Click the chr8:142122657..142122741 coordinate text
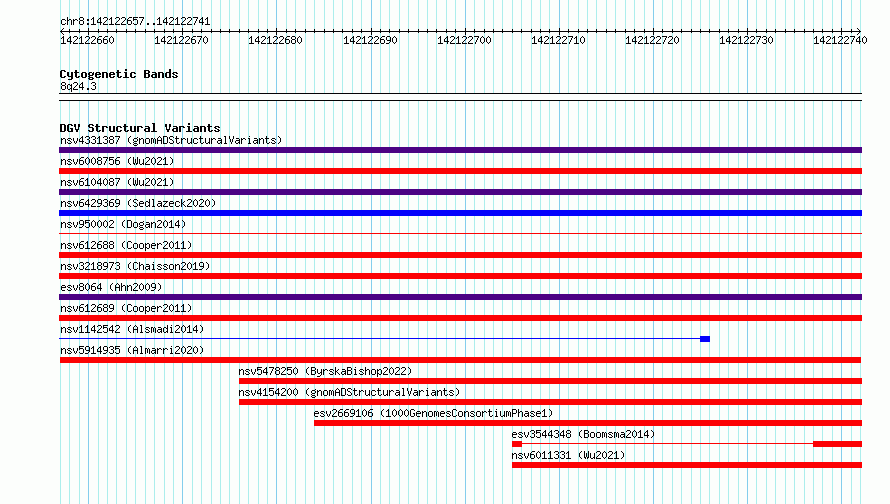The height and width of the screenshot is (504, 890). coord(135,21)
